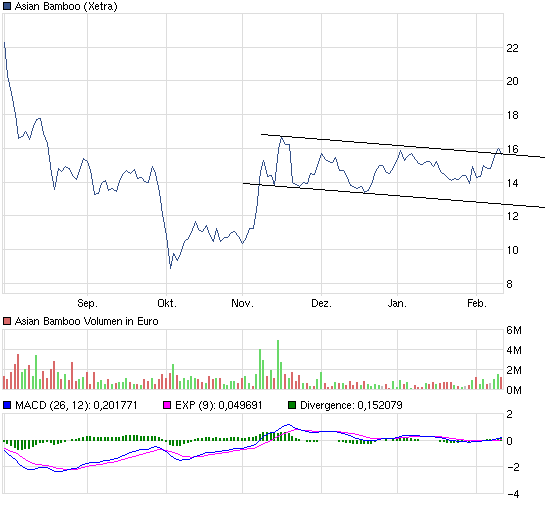This screenshot has width=545, height=507.
Task: Click the price axis value 22
Action: click(512, 48)
